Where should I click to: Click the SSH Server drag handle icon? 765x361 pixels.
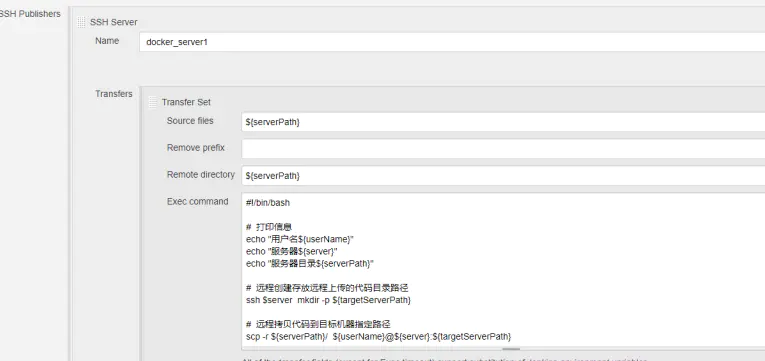[x=81, y=22]
